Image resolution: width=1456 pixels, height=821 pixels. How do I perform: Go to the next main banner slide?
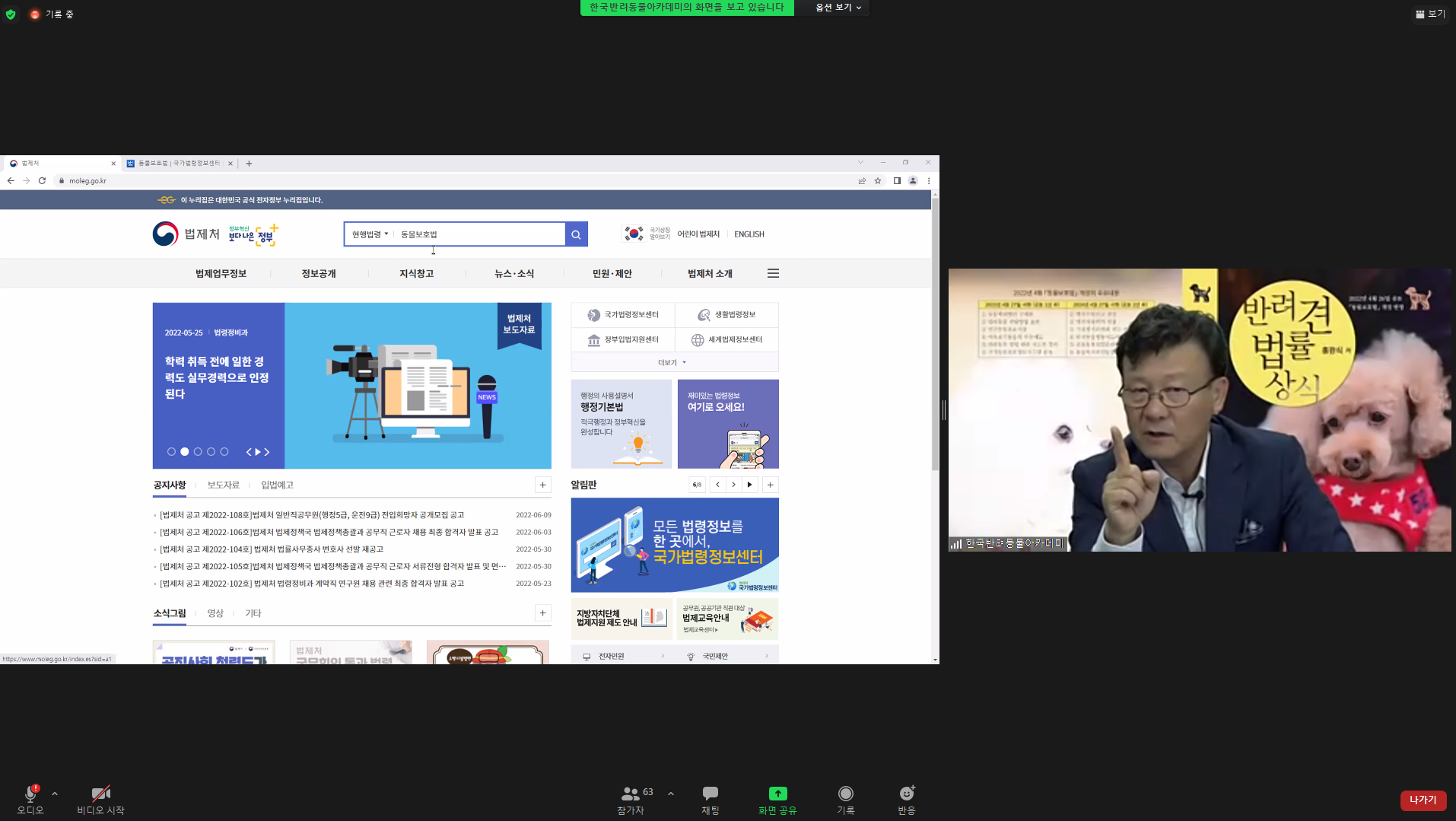(267, 452)
